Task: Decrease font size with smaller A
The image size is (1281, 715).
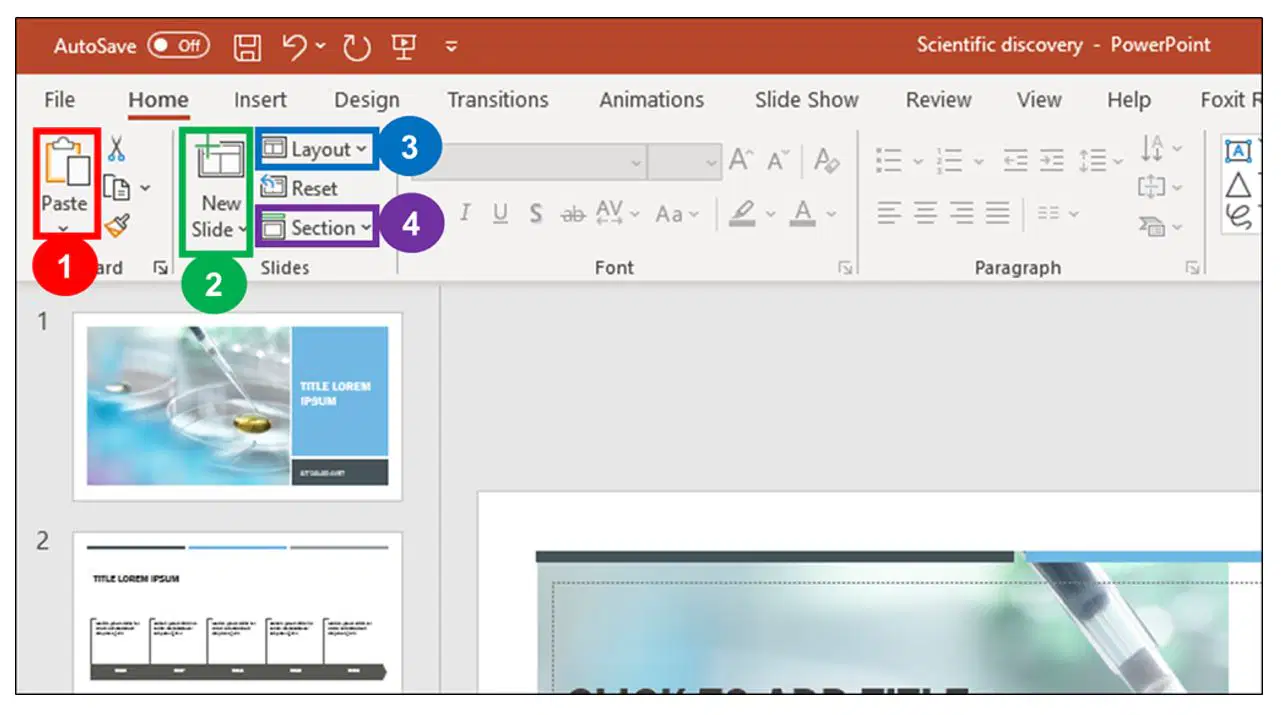Action: tap(778, 160)
